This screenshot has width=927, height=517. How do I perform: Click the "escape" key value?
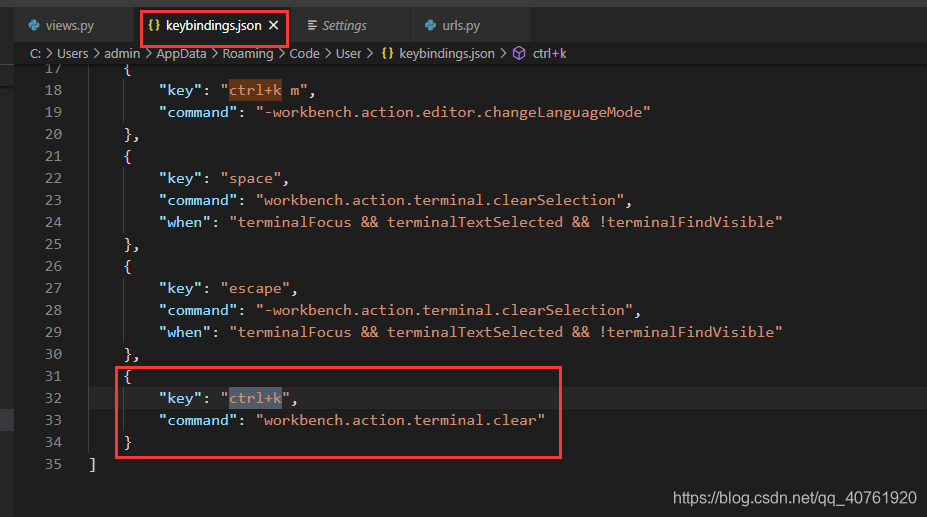[255, 288]
